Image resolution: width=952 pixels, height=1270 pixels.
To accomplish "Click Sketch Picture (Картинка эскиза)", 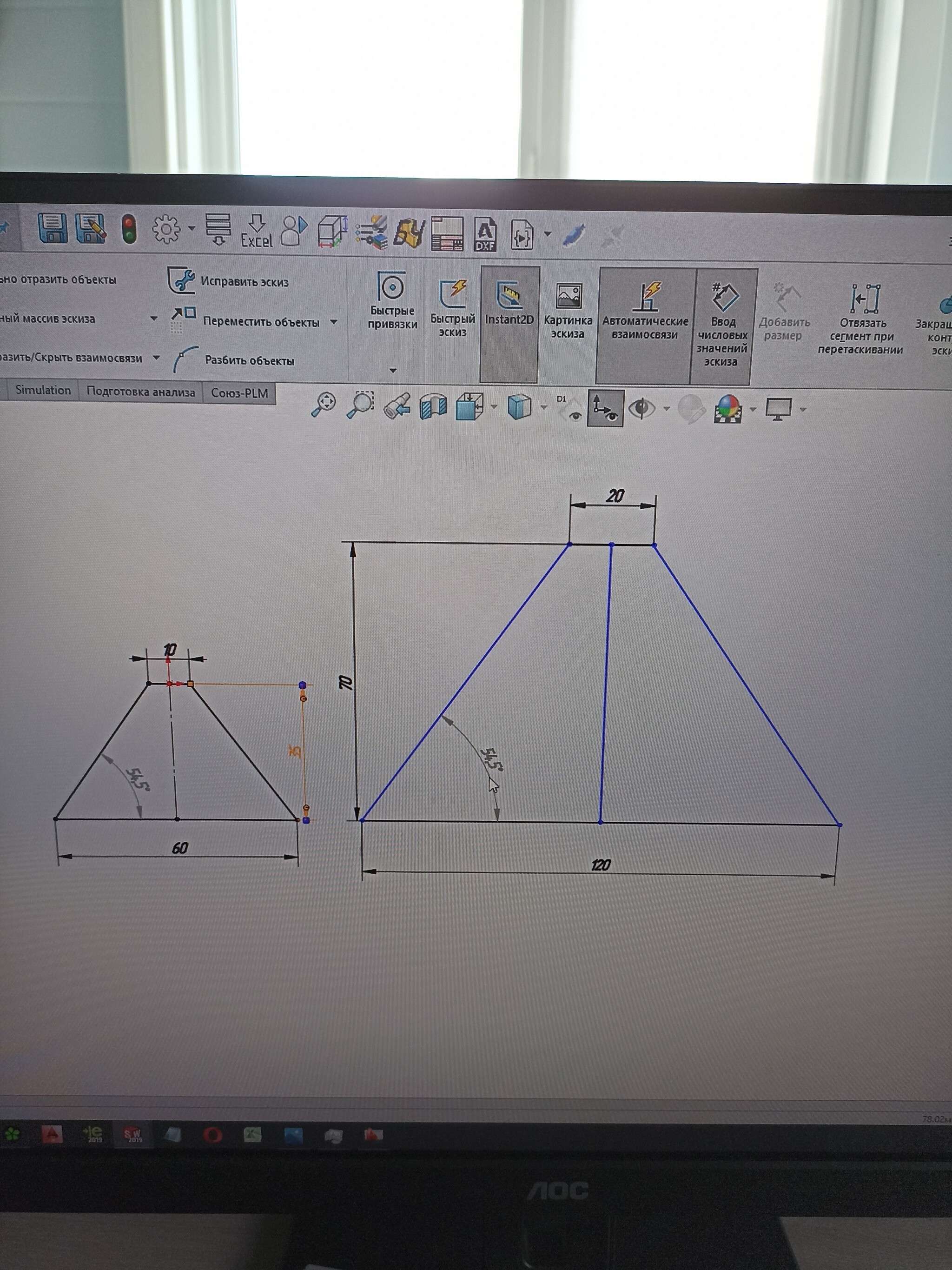I will click(568, 311).
